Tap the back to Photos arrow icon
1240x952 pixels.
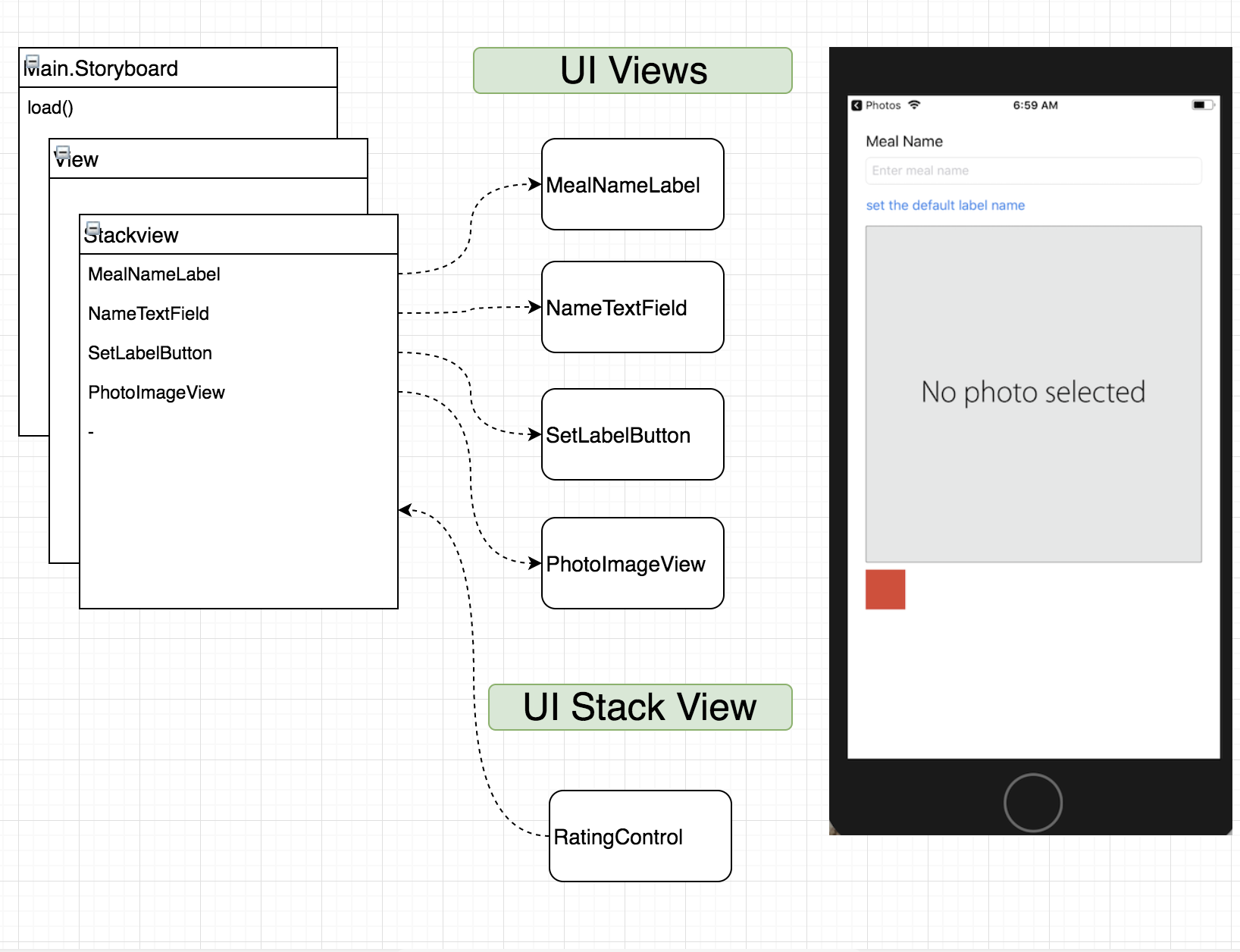click(856, 105)
